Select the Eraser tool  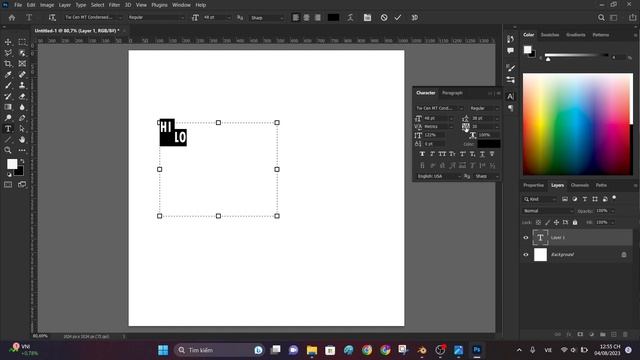click(x=22, y=96)
